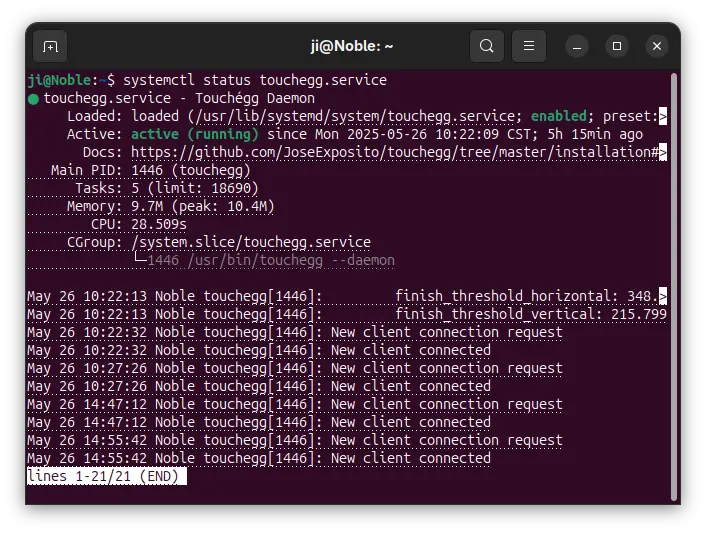The height and width of the screenshot is (533, 706).
Task: Click the green 'enabled' text
Action: (x=559, y=116)
